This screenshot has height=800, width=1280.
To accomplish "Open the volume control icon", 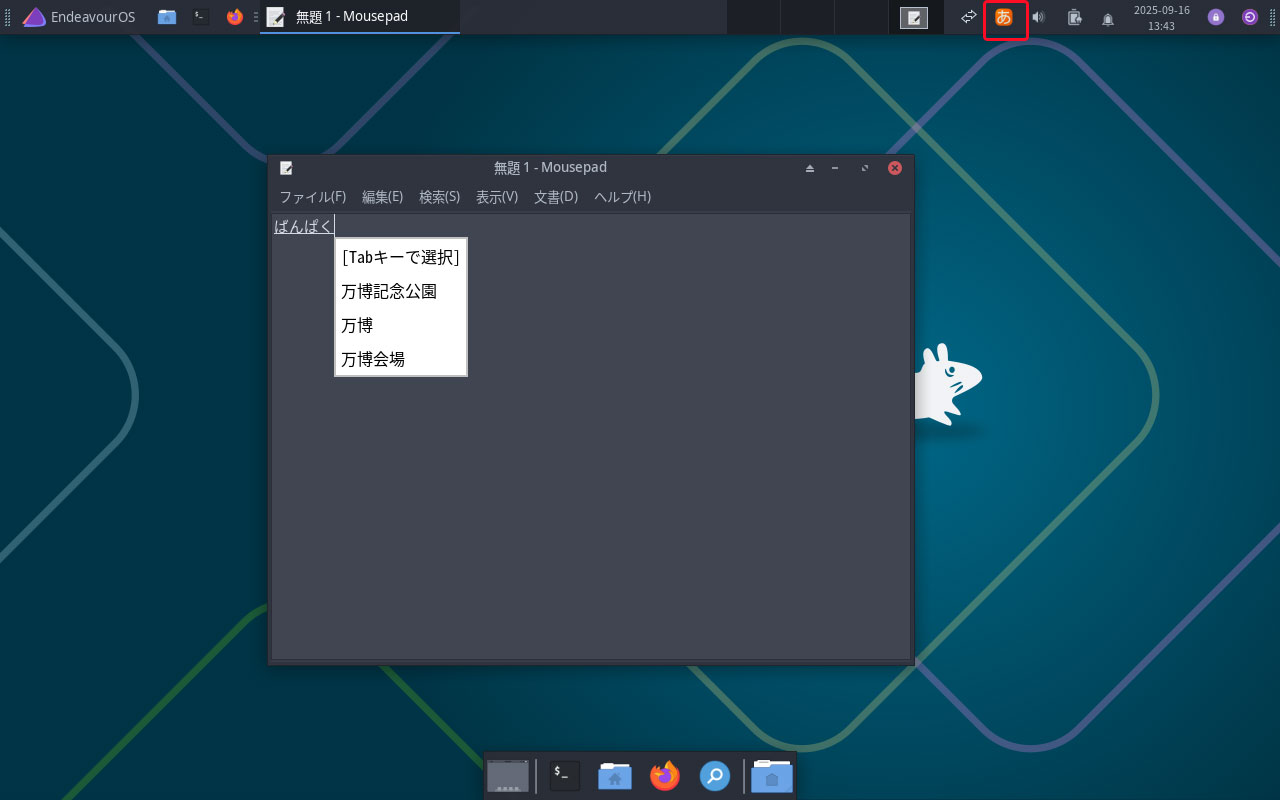I will coord(1038,17).
